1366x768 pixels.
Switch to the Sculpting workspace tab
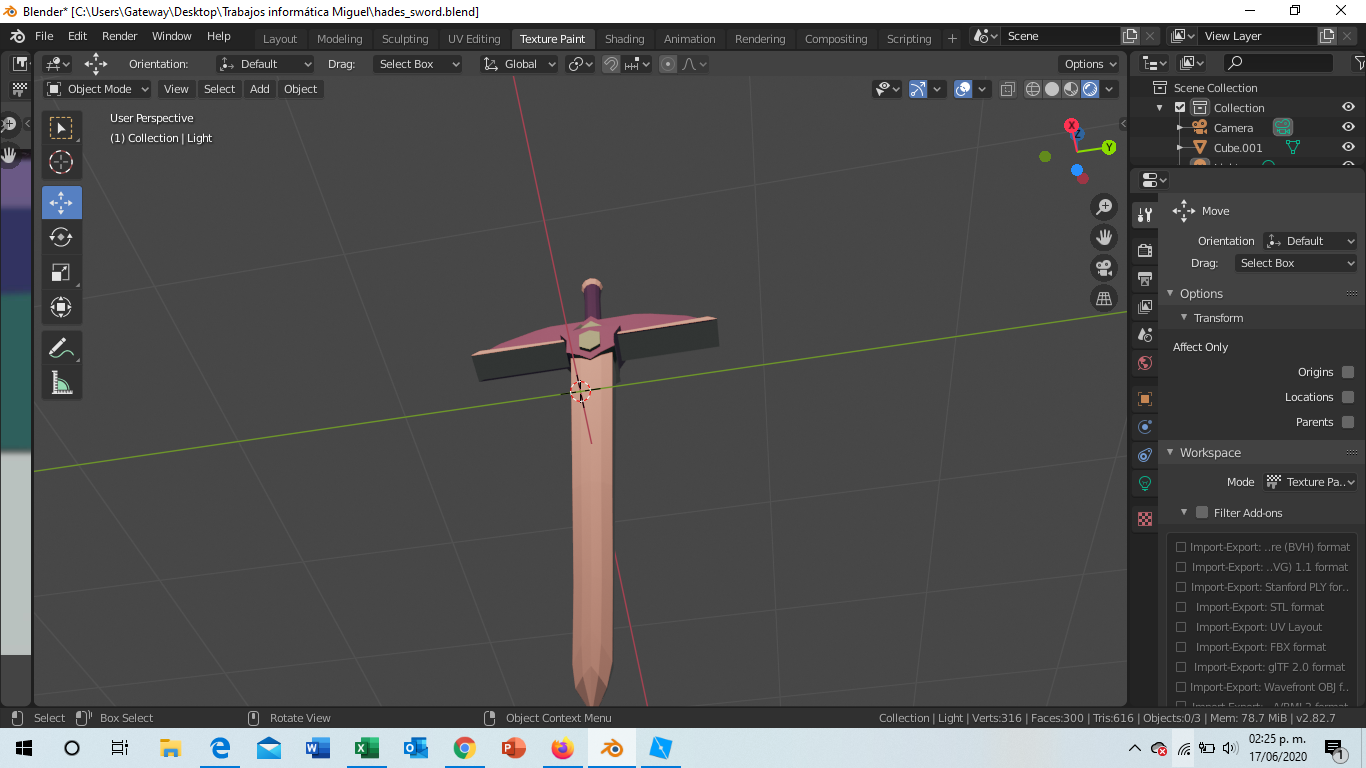coord(405,39)
